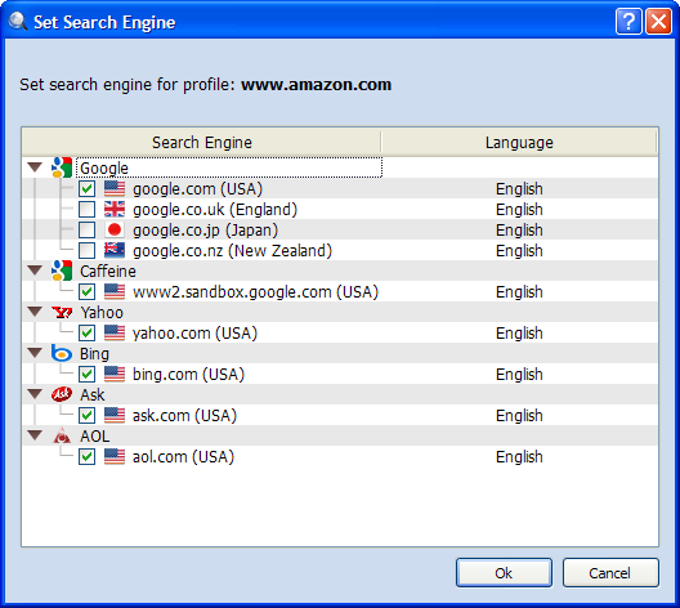Click the Japan flag beside google.co.jp
This screenshot has width=680, height=608.
click(114, 230)
